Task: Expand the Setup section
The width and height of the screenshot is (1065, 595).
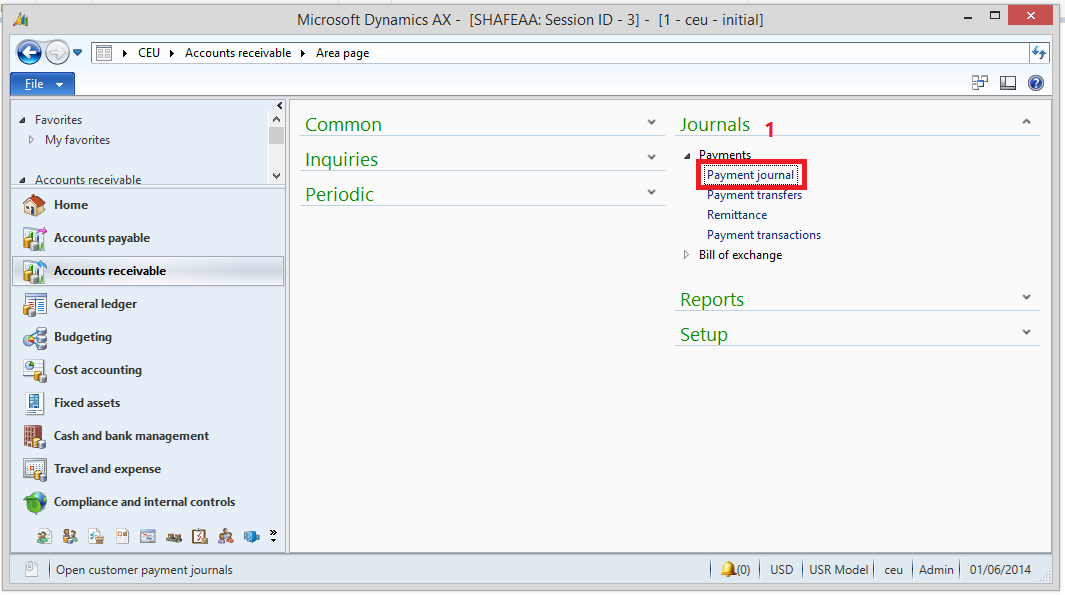Action: [x=1026, y=332]
